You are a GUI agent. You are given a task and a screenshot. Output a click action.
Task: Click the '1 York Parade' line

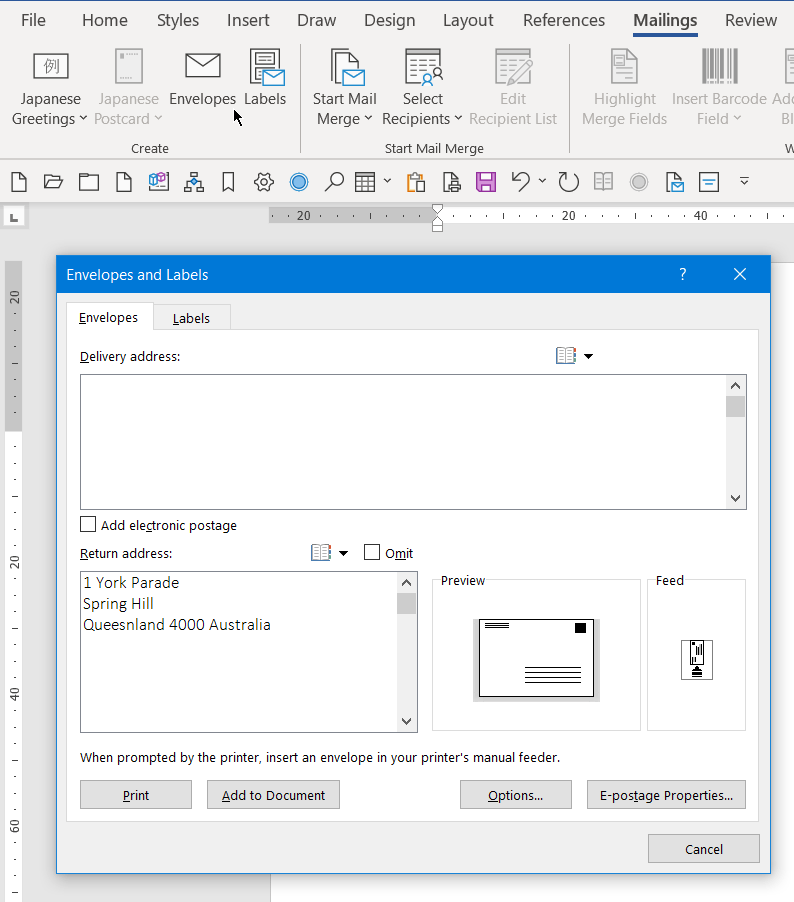[131, 582]
